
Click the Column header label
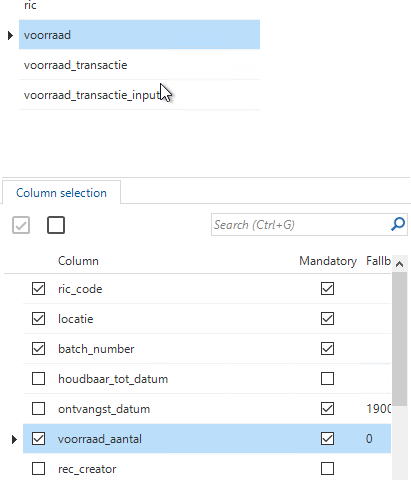point(78,261)
